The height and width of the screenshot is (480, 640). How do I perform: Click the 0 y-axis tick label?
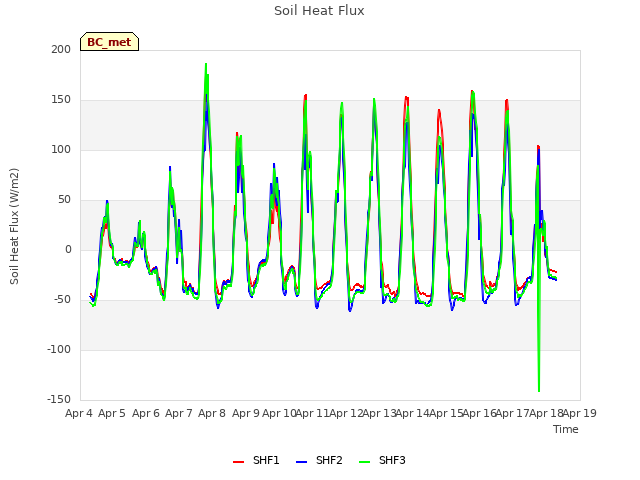pyautogui.click(x=68, y=249)
